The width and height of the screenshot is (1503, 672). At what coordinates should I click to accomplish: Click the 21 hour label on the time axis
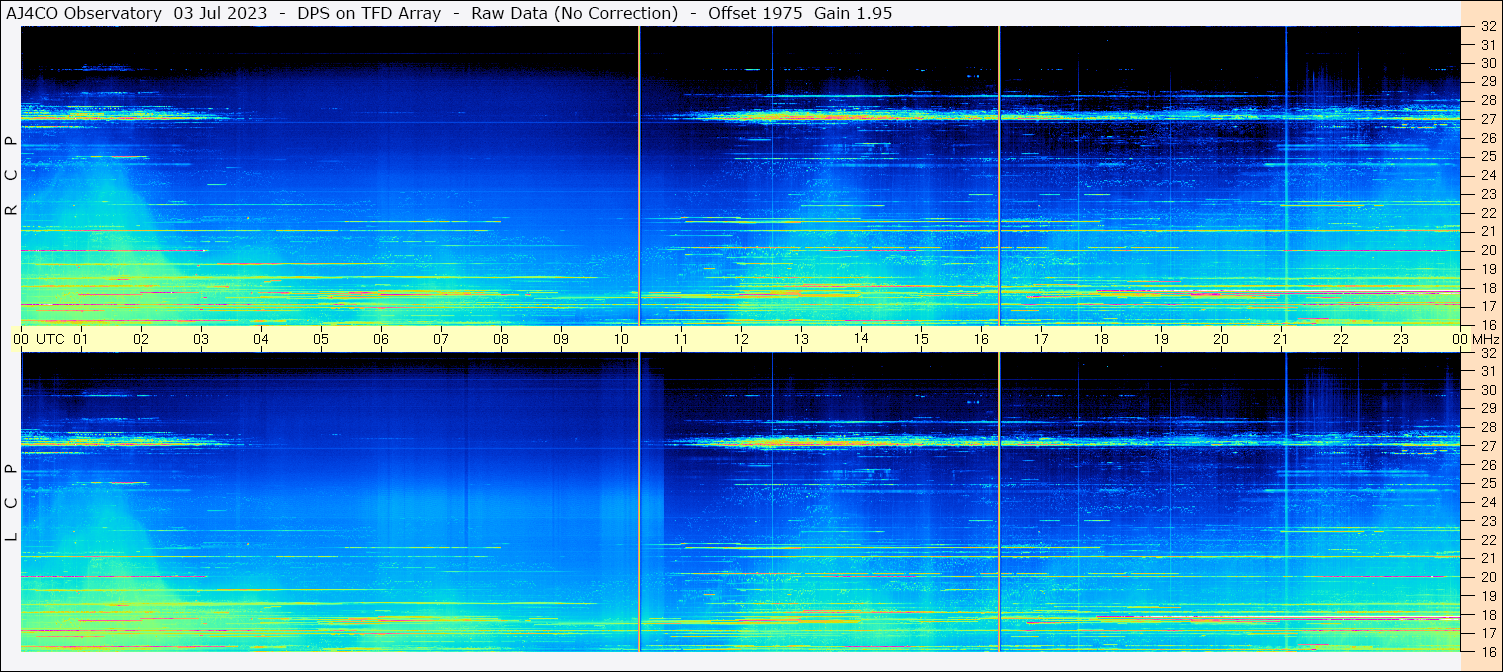[1281, 339]
